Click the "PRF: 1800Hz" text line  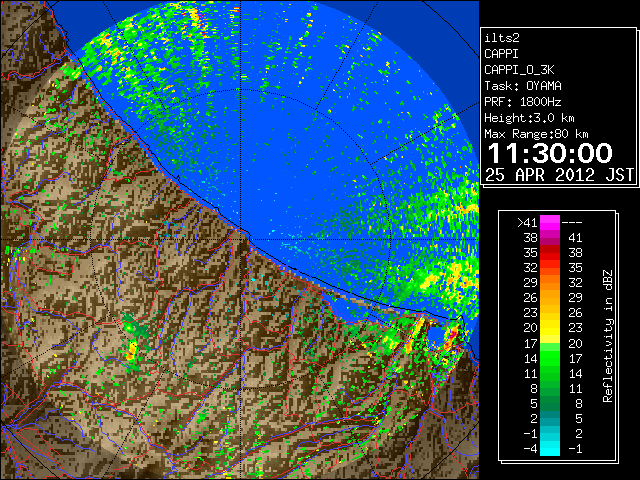pyautogui.click(x=523, y=102)
